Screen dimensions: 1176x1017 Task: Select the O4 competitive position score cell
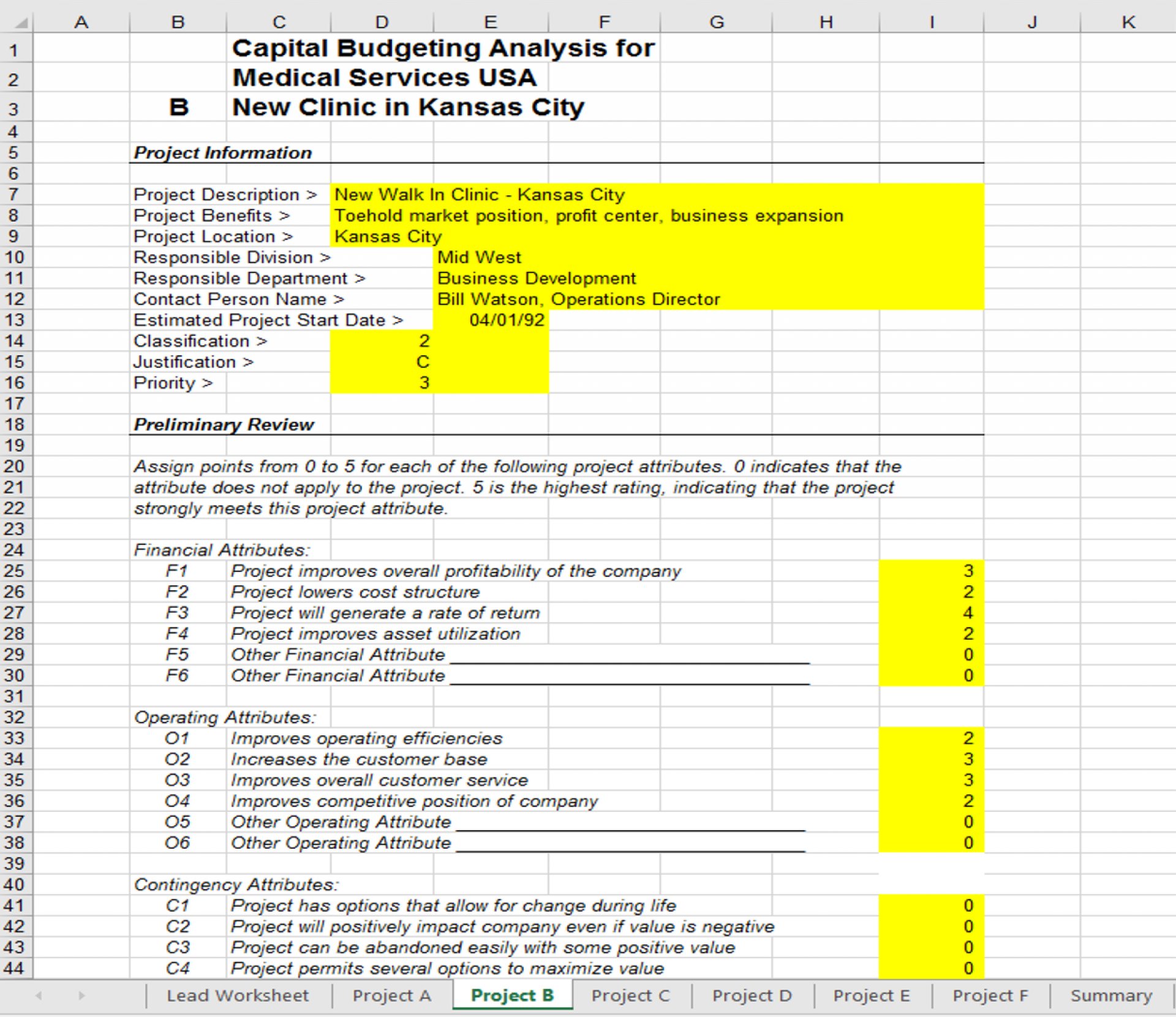coord(931,801)
